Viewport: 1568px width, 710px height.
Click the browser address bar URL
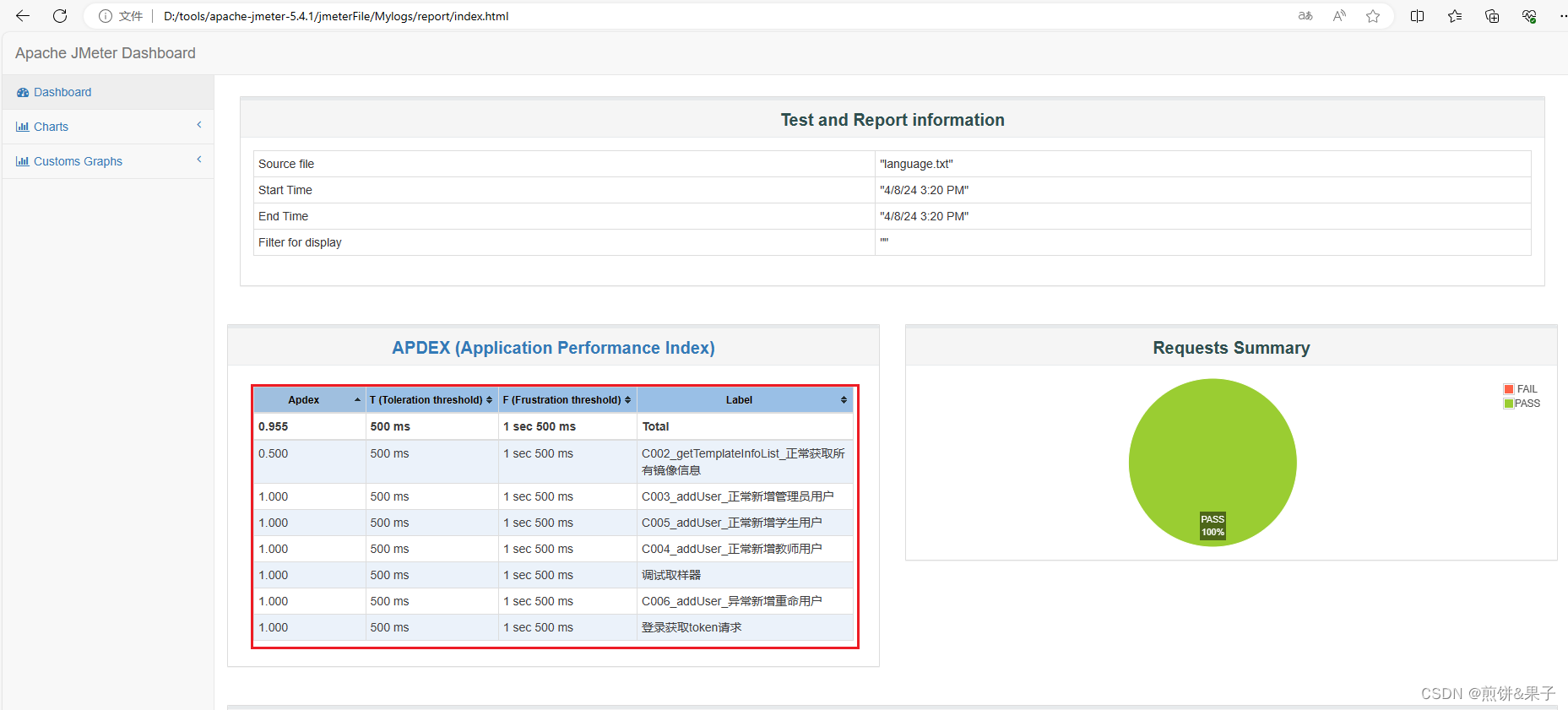336,16
